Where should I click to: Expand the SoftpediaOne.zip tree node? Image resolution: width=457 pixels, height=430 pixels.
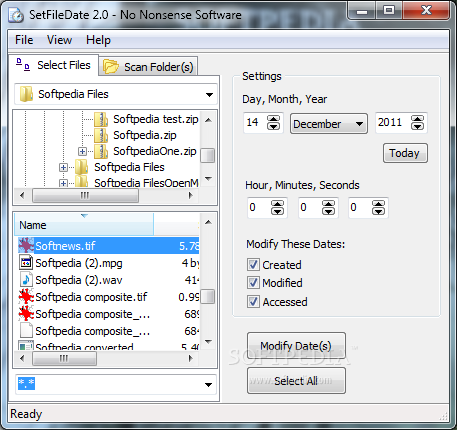point(82,152)
